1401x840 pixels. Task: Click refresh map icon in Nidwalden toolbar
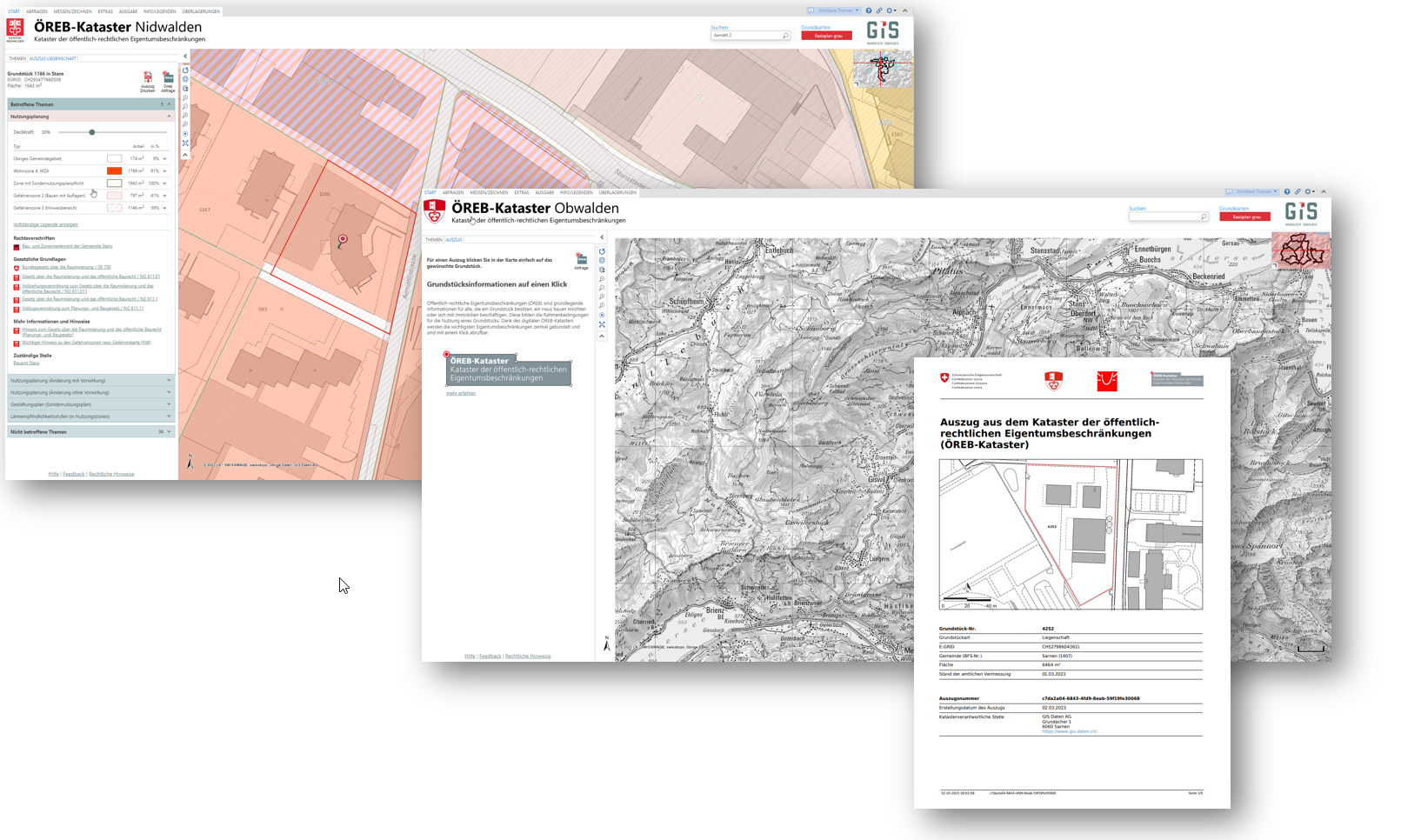tap(185, 70)
